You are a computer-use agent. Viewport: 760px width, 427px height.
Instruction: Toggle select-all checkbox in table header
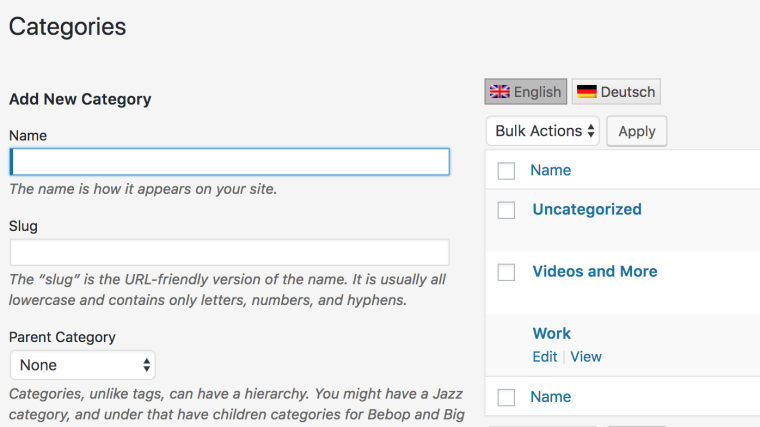[506, 171]
